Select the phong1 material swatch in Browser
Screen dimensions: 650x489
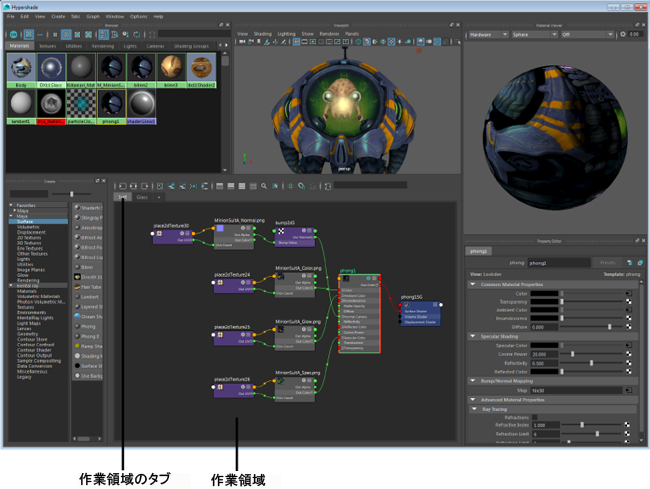click(x=112, y=107)
